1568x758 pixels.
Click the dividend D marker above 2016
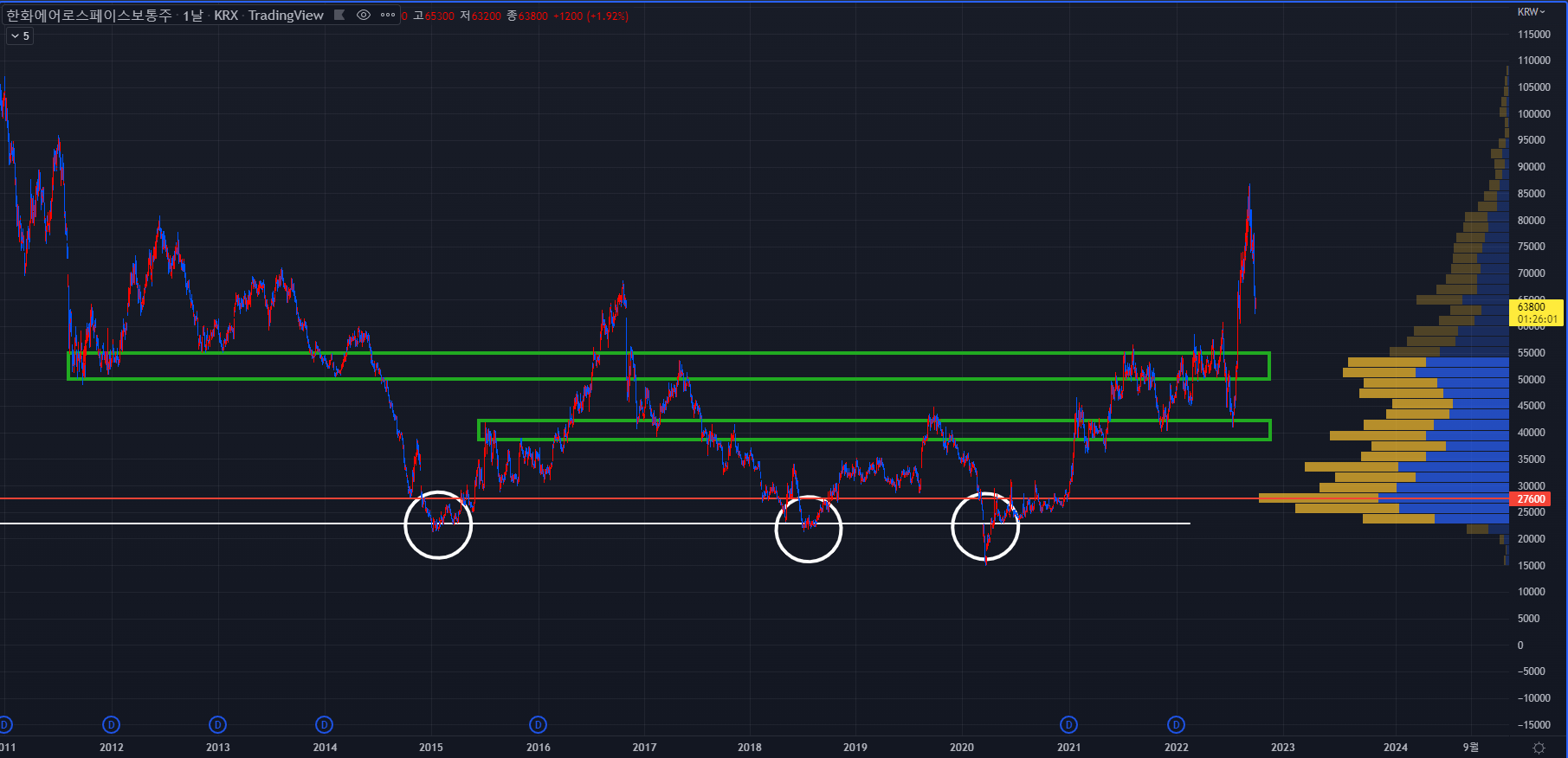coord(538,724)
